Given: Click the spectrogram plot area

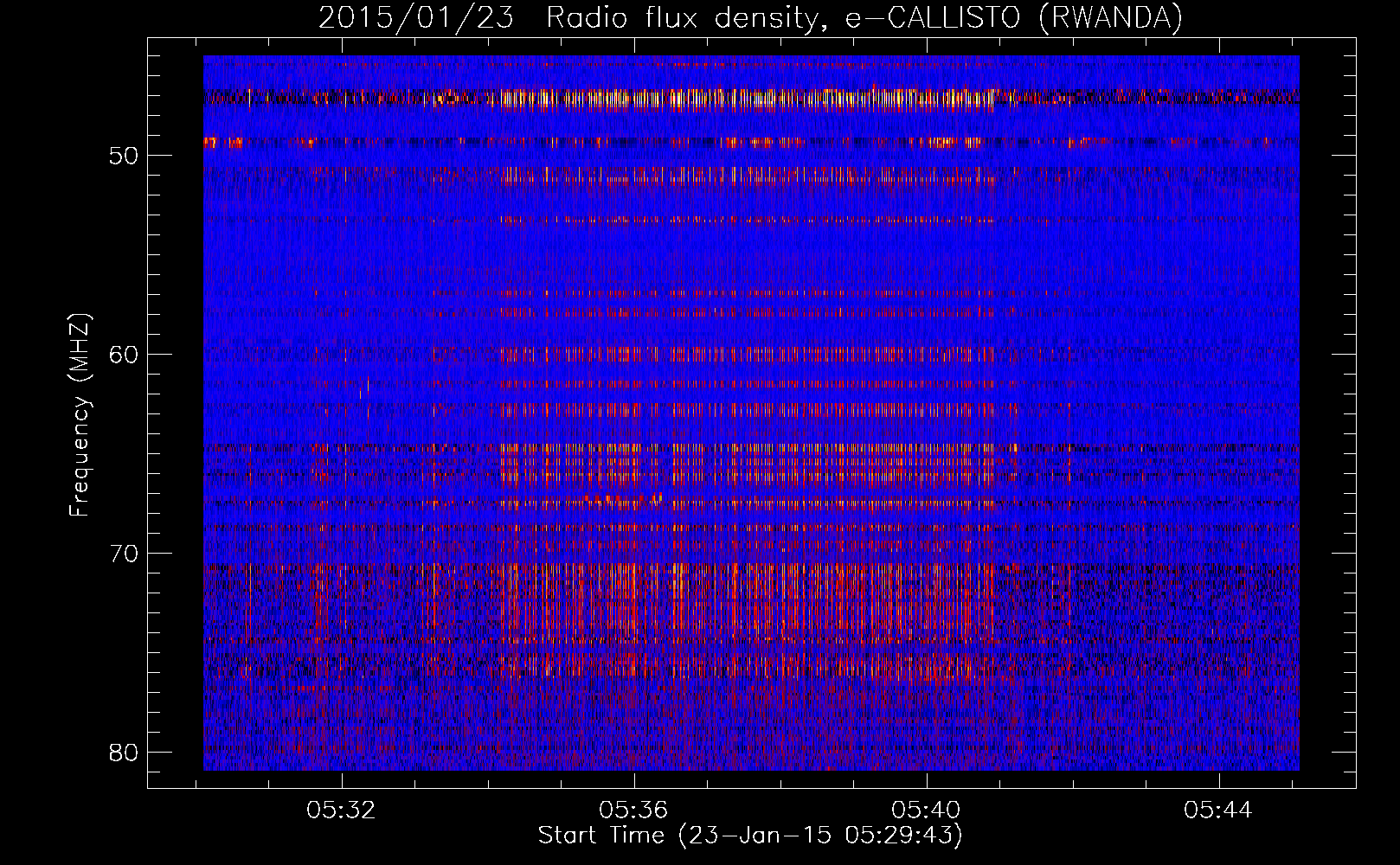Looking at the screenshot, I should tap(751, 413).
